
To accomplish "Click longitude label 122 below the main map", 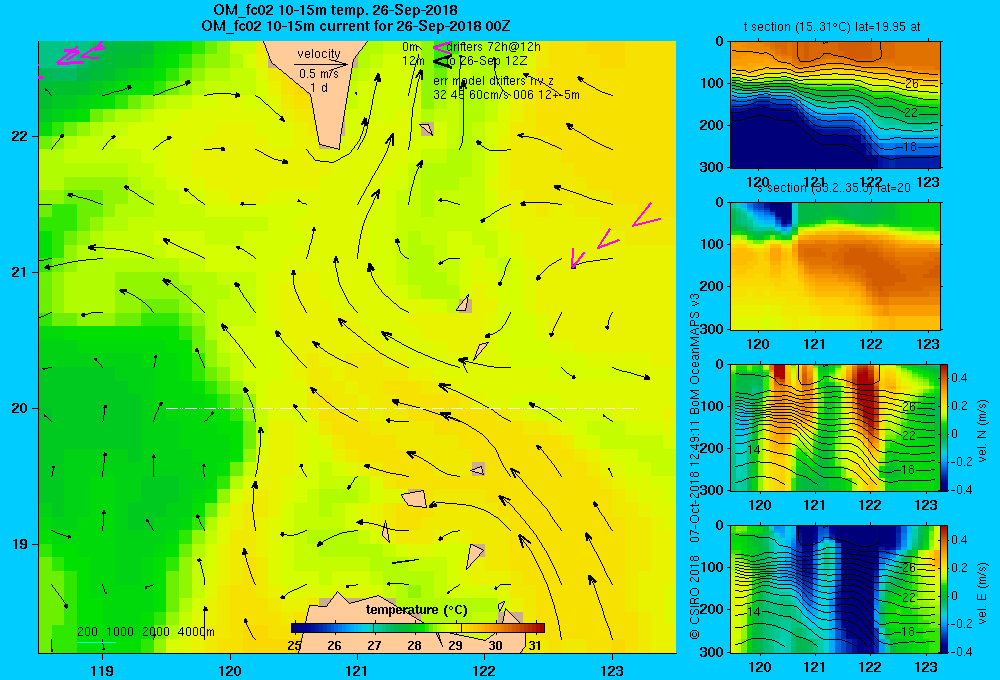I will click(485, 670).
